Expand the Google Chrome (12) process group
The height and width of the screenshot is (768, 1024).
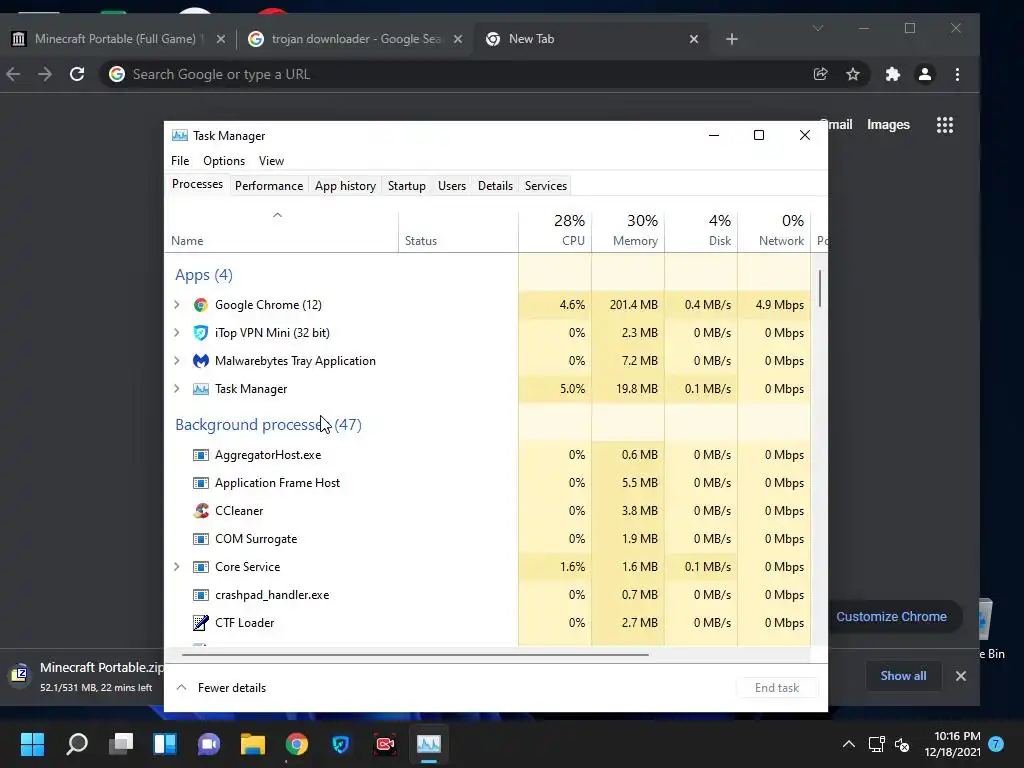176,305
